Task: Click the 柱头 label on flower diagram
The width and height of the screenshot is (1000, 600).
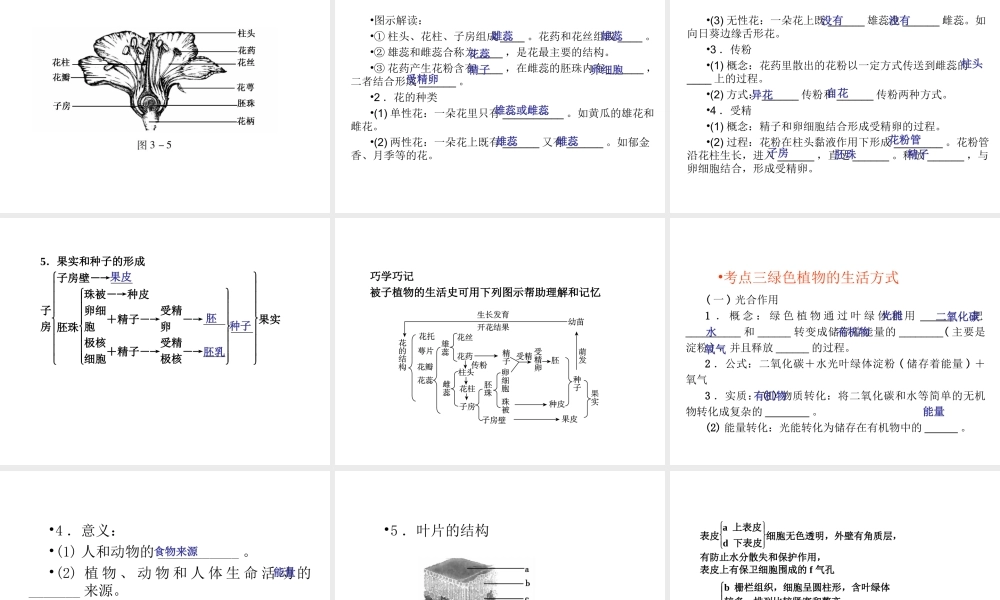Action: [246, 33]
